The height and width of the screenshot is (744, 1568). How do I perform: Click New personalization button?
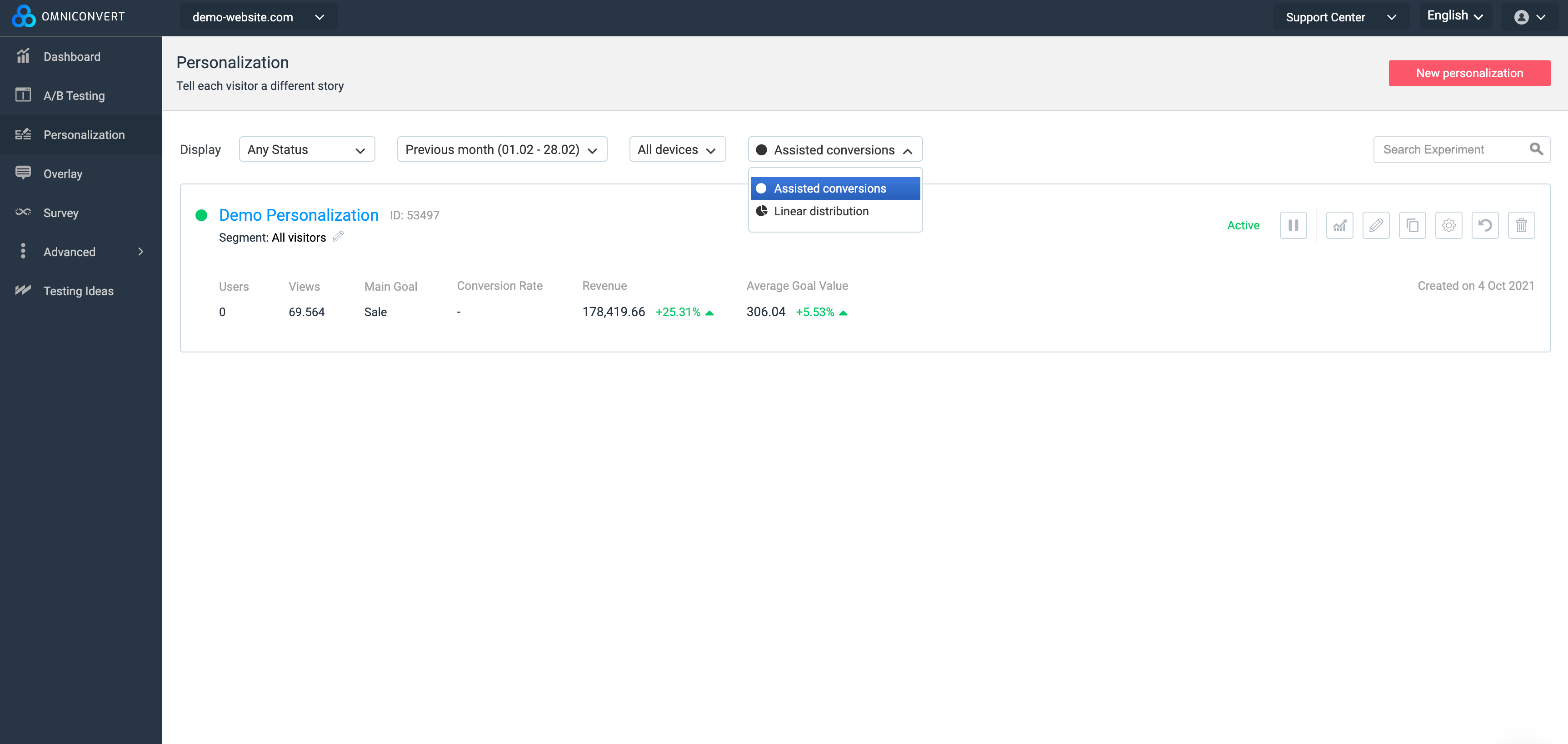[x=1469, y=73]
